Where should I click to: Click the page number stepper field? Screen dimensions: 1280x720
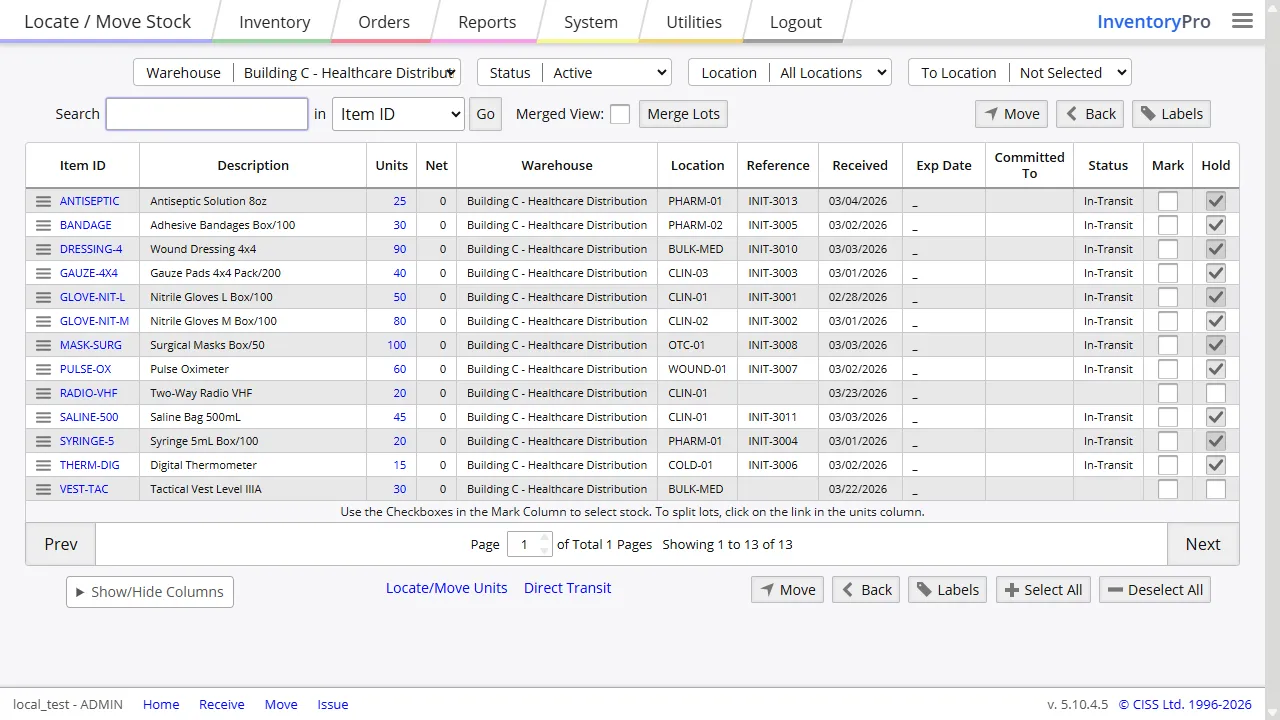pos(530,544)
